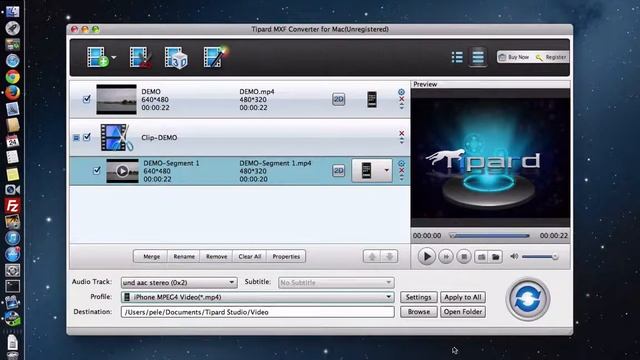Remove DEMO row with its red X
This screenshot has width=640, height=360.
(x=402, y=99)
